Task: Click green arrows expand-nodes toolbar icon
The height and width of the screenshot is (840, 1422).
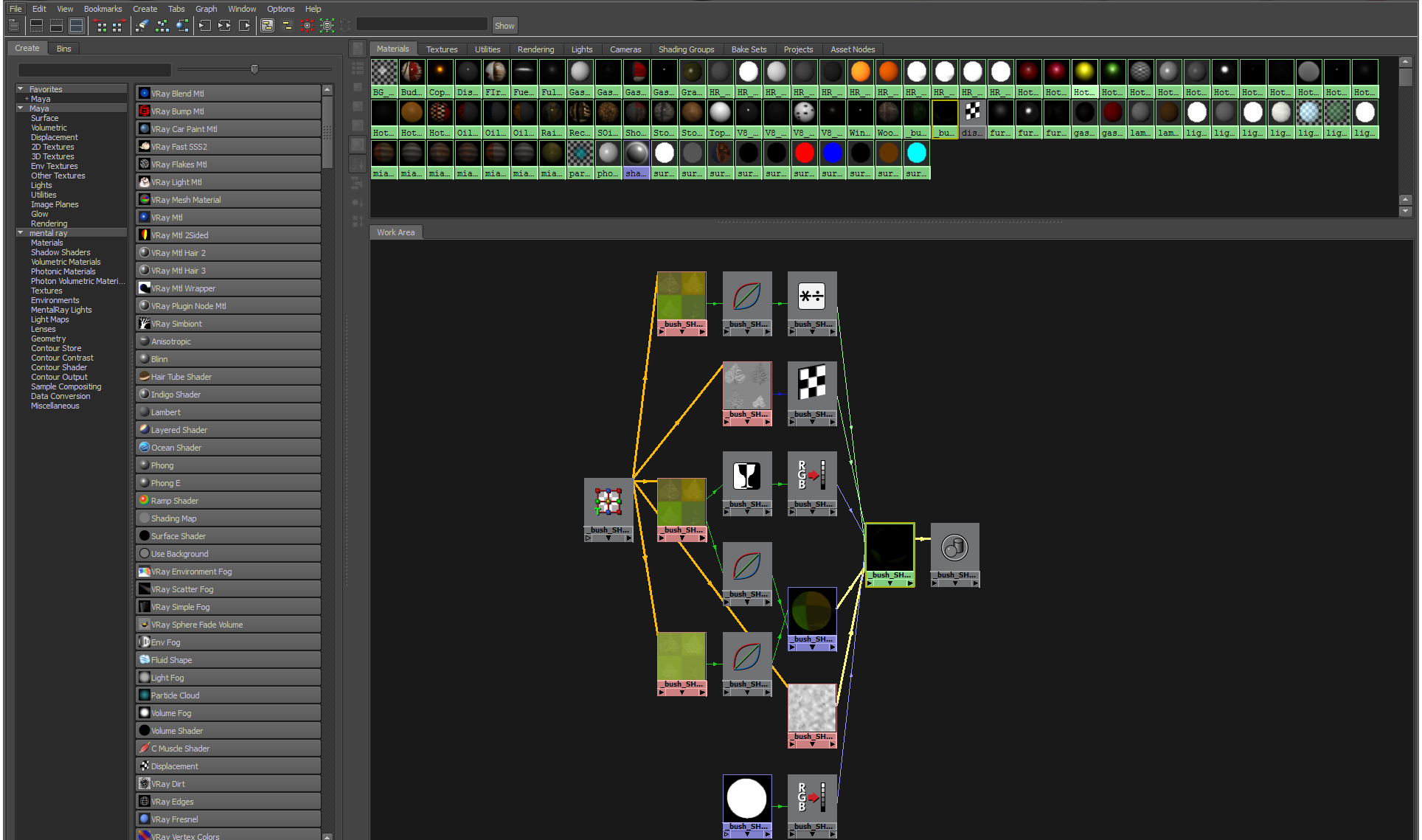Action: point(327,26)
